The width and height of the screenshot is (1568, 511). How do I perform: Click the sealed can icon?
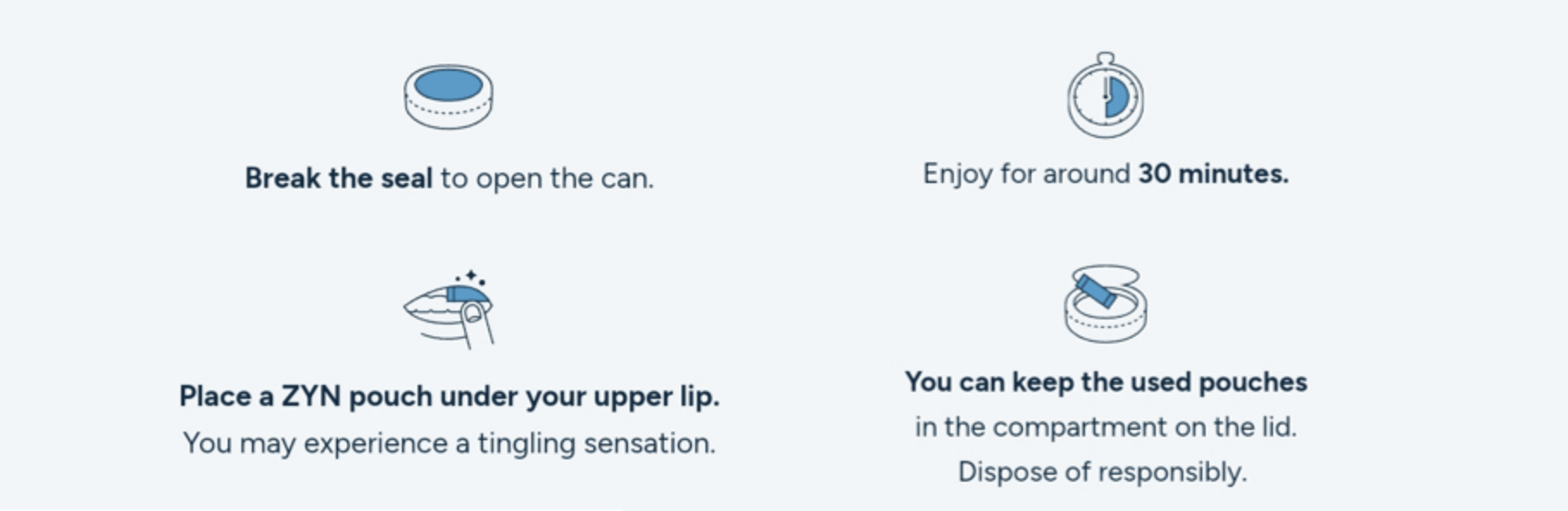point(448,97)
